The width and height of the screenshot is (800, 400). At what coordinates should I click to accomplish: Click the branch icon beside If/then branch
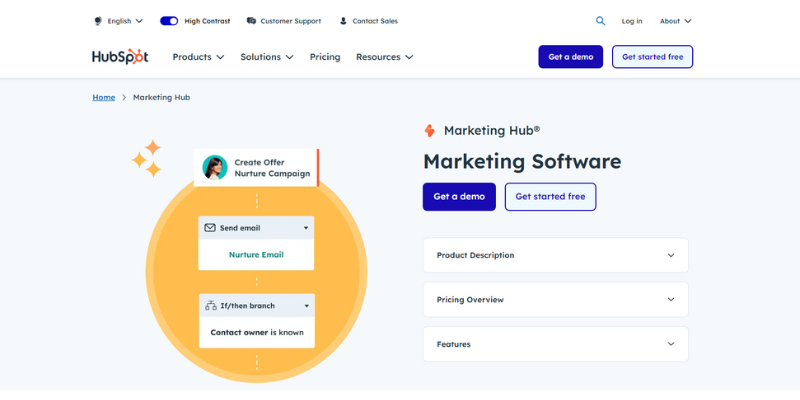[211, 306]
